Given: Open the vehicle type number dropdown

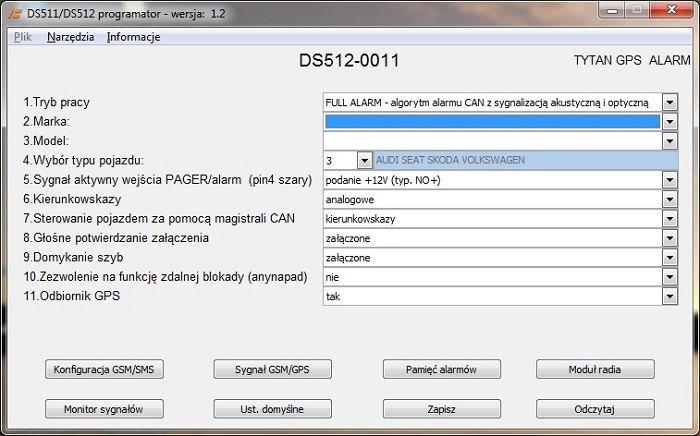Looking at the screenshot, I should coord(364,160).
